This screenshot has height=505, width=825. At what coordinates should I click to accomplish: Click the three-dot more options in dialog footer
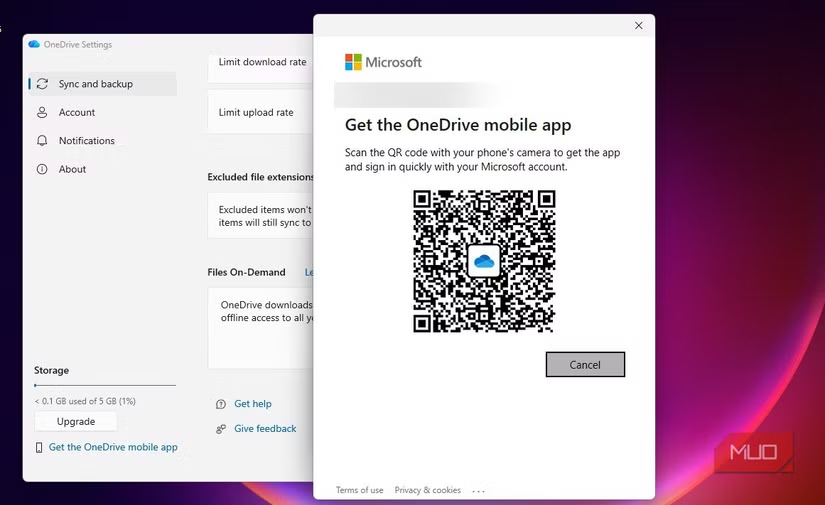tap(478, 491)
